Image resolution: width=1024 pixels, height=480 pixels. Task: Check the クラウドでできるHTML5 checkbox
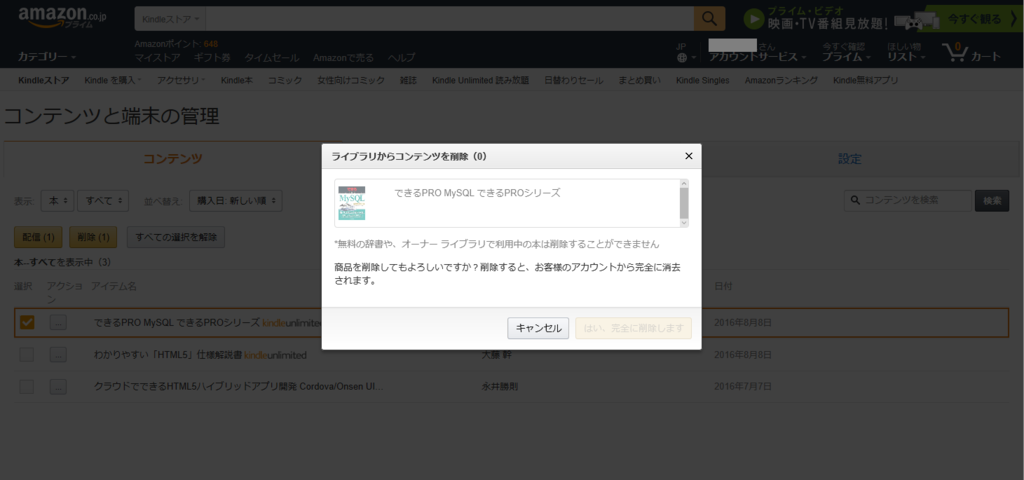[x=27, y=387]
